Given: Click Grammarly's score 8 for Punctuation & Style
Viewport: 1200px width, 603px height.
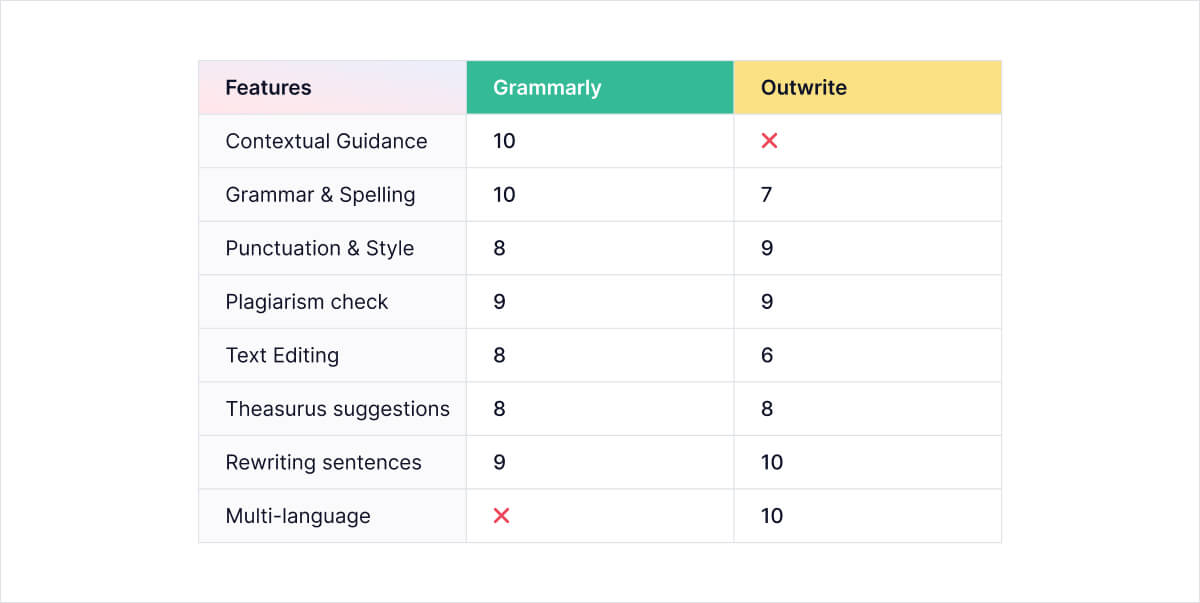Looking at the screenshot, I should coord(499,248).
